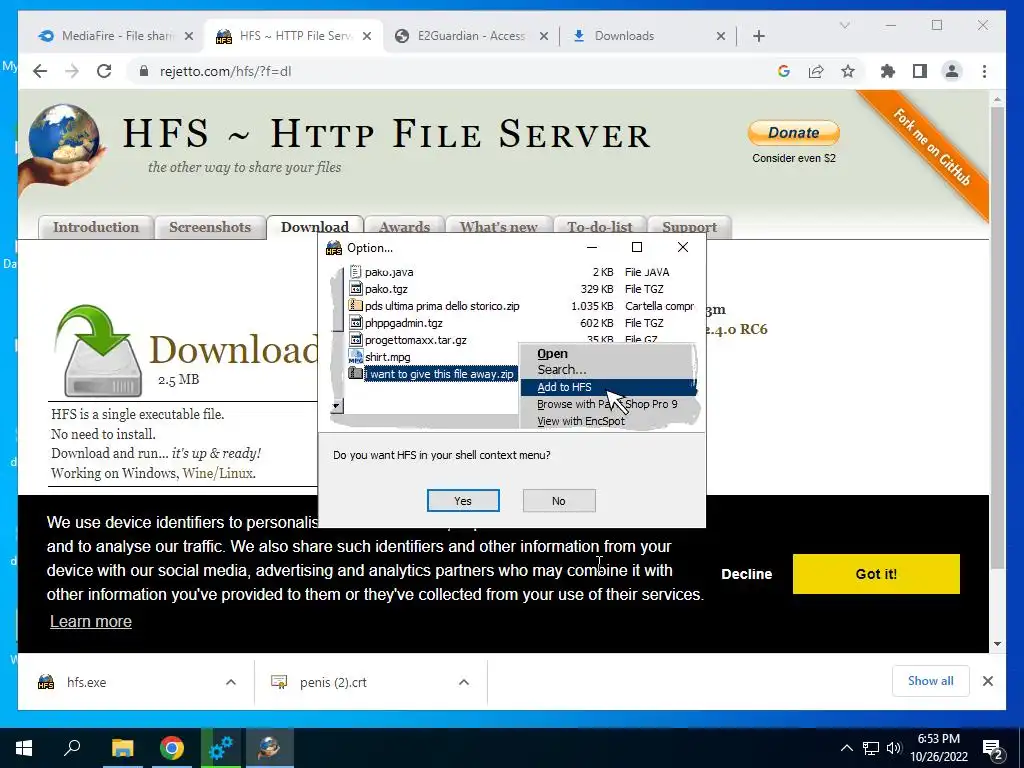The height and width of the screenshot is (768, 1024).
Task: Bookmark this page with the star icon
Action: tap(848, 71)
